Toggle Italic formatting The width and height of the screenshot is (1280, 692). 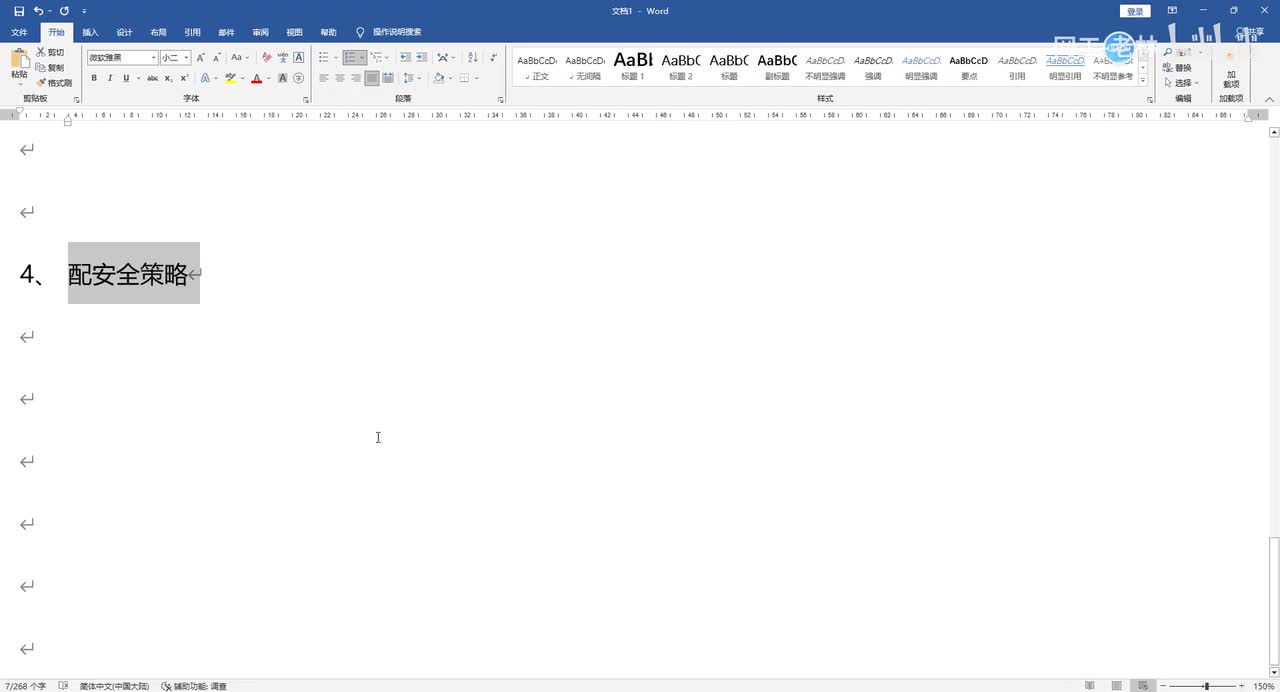point(110,78)
